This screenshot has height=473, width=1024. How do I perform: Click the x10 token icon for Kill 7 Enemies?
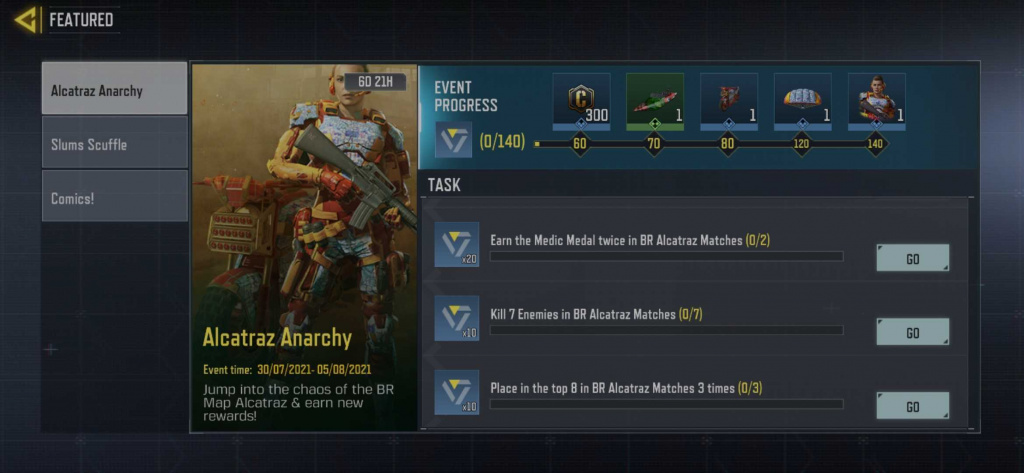pyautogui.click(x=456, y=318)
